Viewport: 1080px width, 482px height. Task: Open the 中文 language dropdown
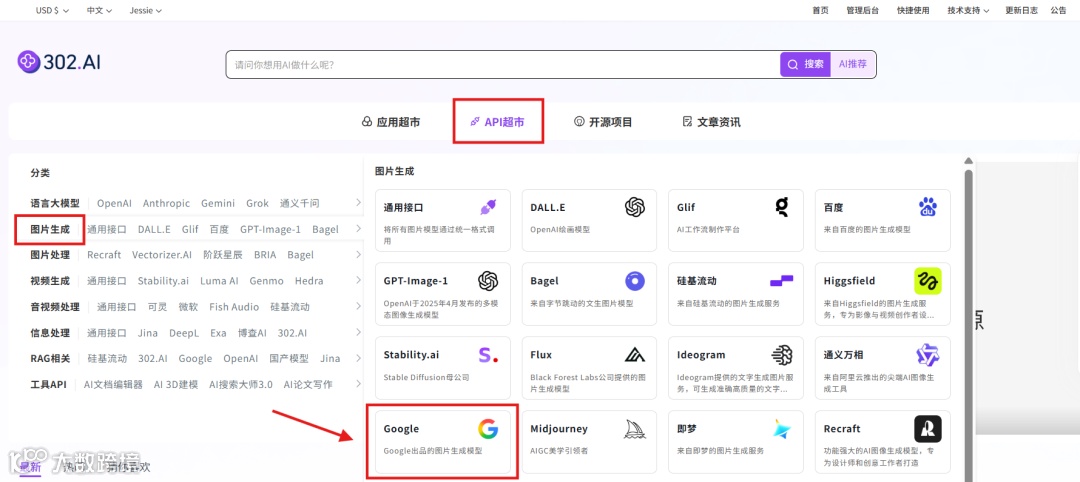click(x=100, y=10)
